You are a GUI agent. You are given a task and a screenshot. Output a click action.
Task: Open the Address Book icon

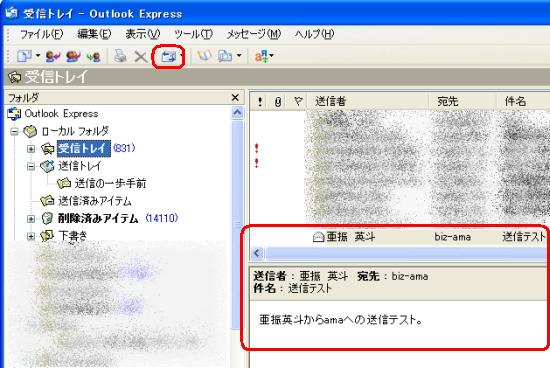[204, 56]
